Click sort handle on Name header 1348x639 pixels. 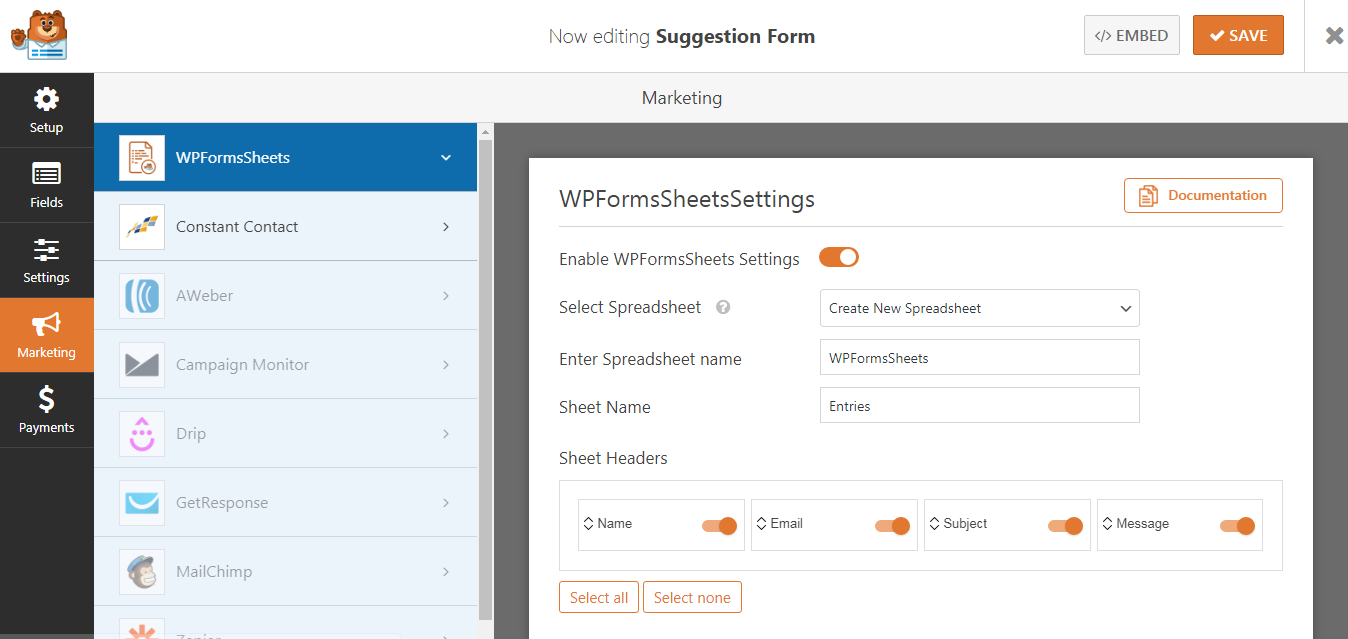(588, 524)
